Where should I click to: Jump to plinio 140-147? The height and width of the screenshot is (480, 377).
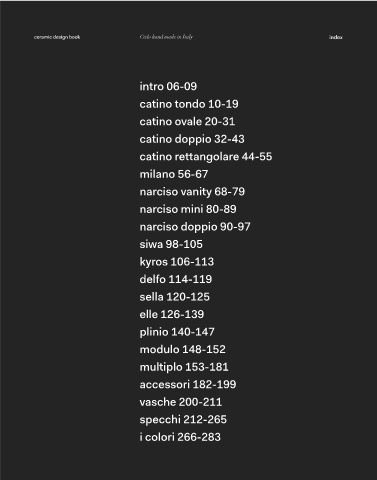(177, 332)
